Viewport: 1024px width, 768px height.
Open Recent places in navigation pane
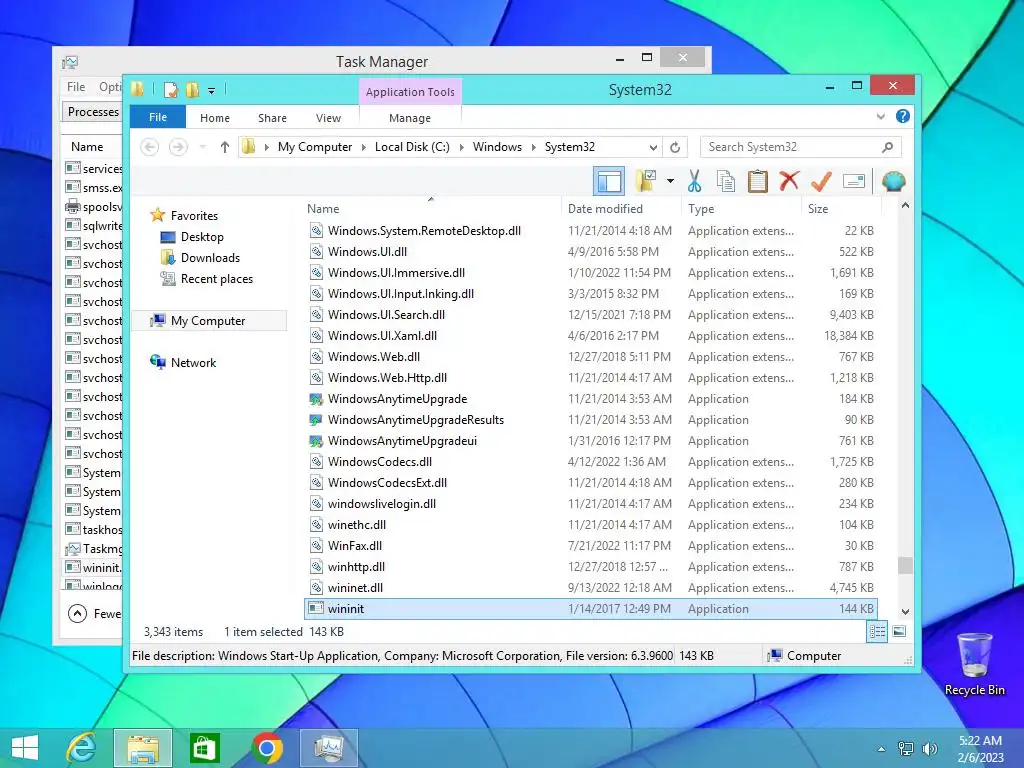tap(217, 279)
